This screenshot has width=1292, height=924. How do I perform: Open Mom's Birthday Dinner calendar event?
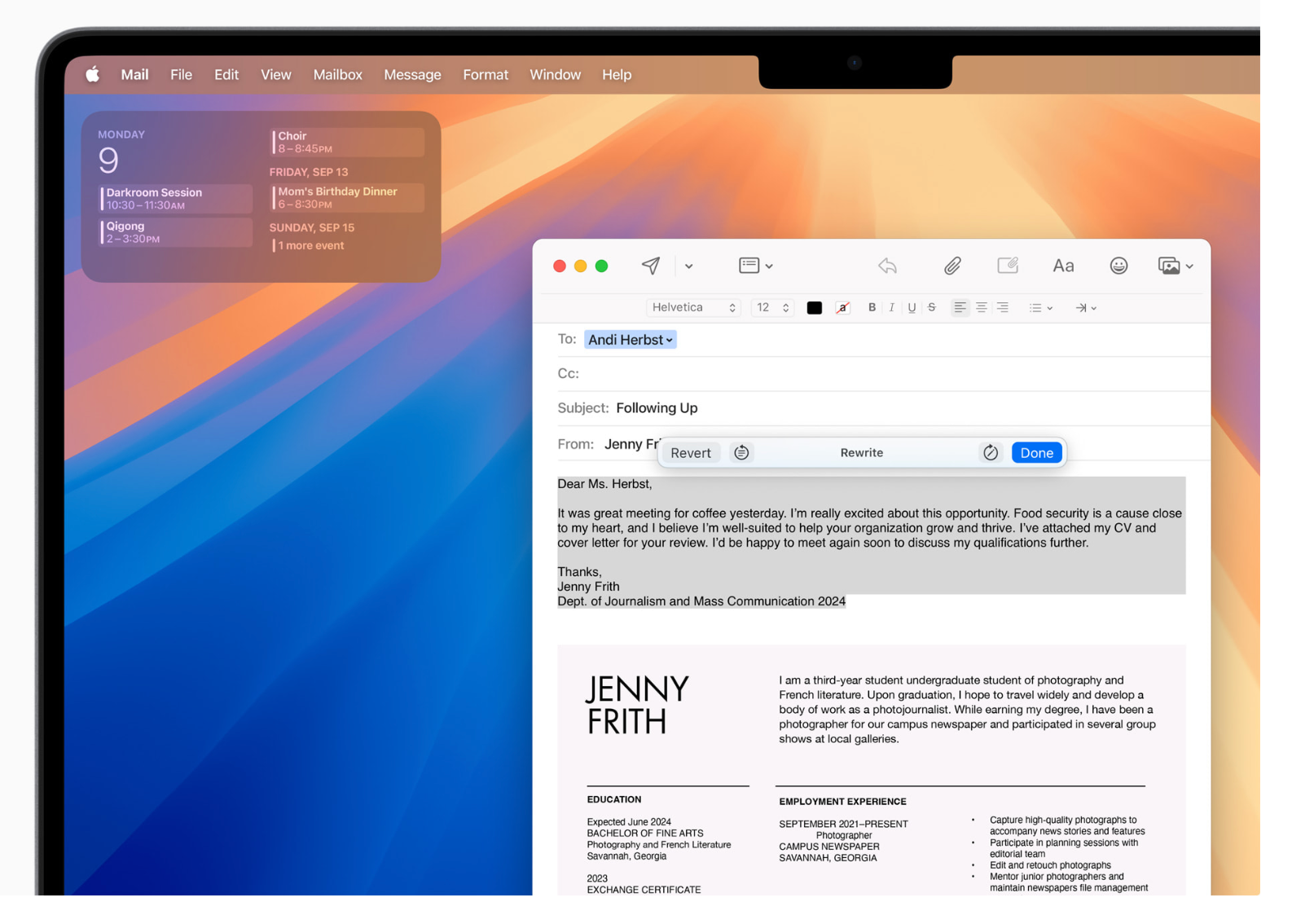(x=348, y=197)
